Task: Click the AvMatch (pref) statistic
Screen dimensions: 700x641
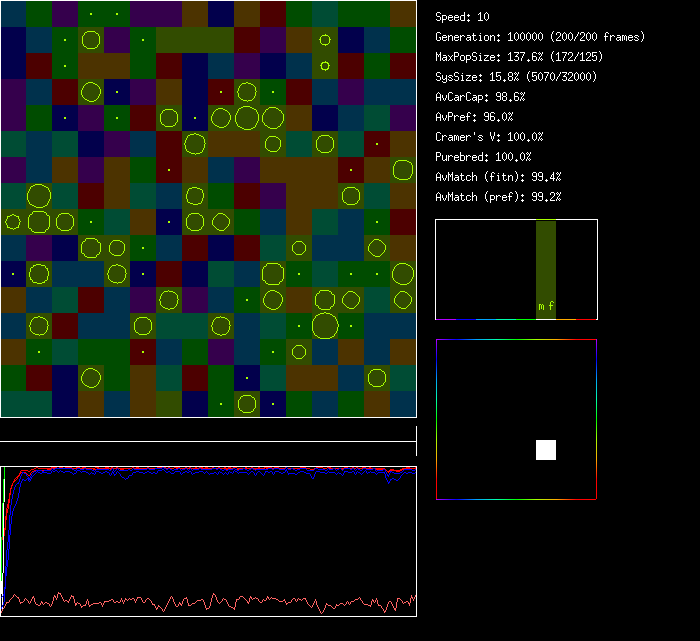Action: pyautogui.click(x=498, y=197)
